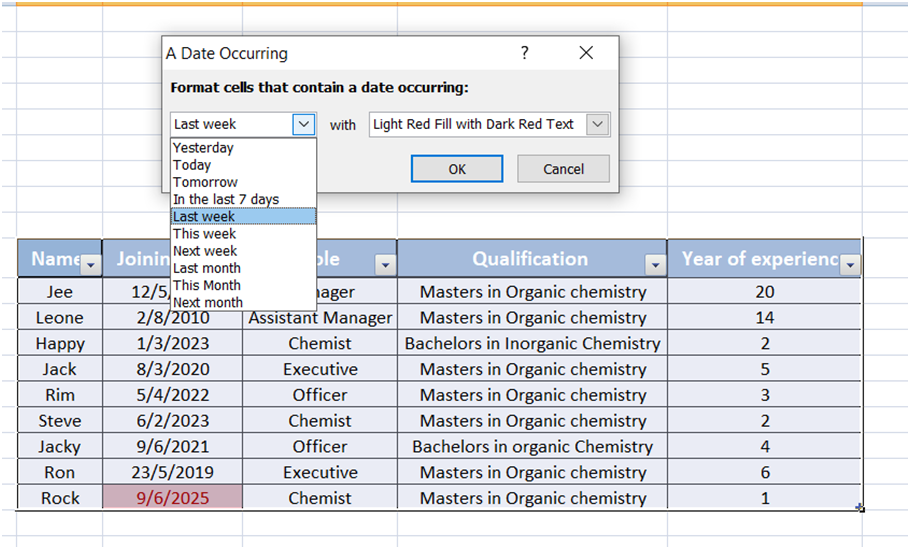Select the joining date 5/4/2022
Image resolution: width=910 pixels, height=549 pixels.
[172, 395]
